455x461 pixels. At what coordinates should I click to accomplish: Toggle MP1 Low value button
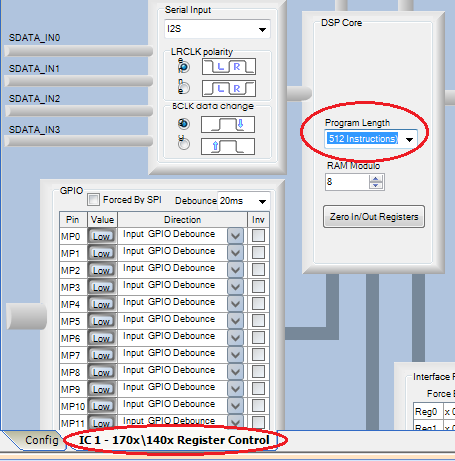click(102, 253)
